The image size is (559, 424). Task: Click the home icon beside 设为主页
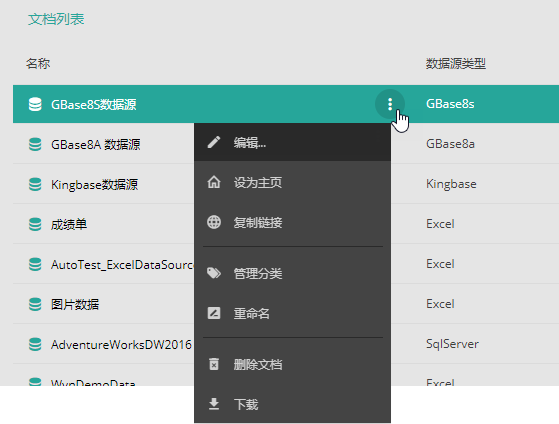pos(214,182)
